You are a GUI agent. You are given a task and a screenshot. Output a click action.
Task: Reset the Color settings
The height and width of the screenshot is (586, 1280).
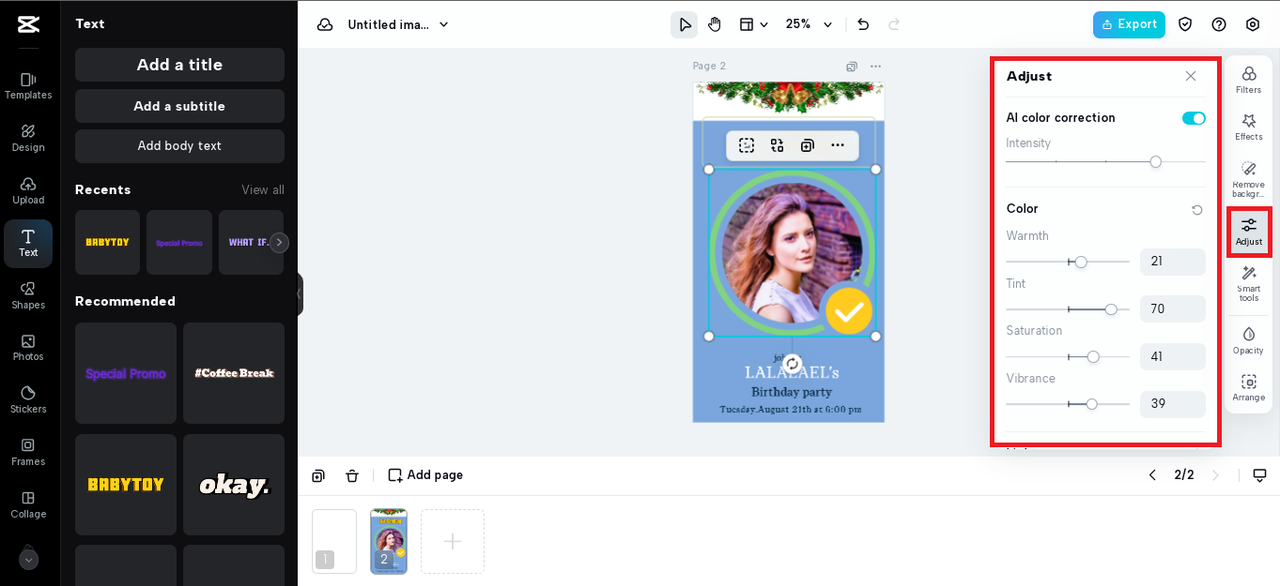(x=1197, y=210)
